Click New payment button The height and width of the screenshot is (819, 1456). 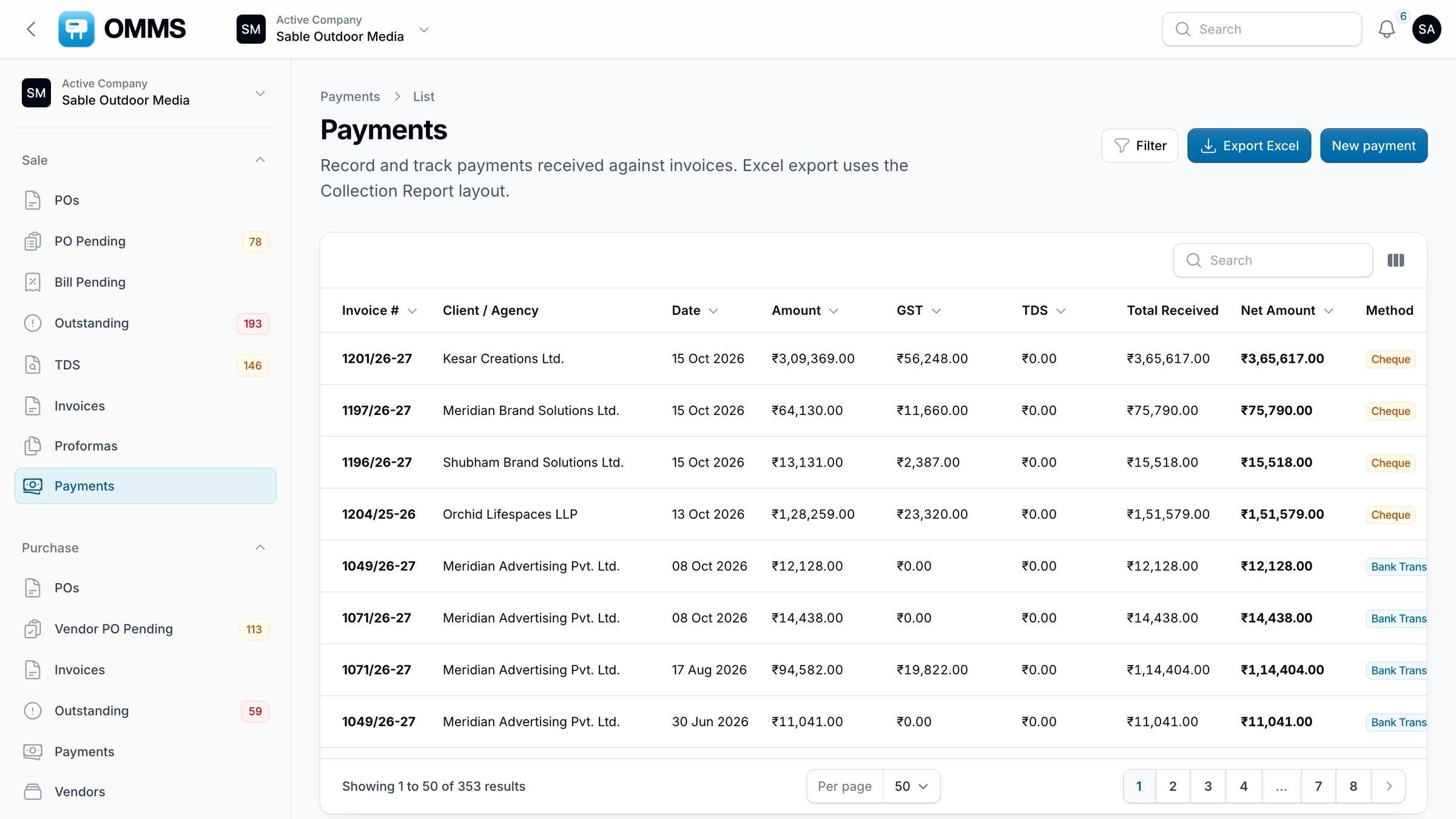pyautogui.click(x=1373, y=146)
